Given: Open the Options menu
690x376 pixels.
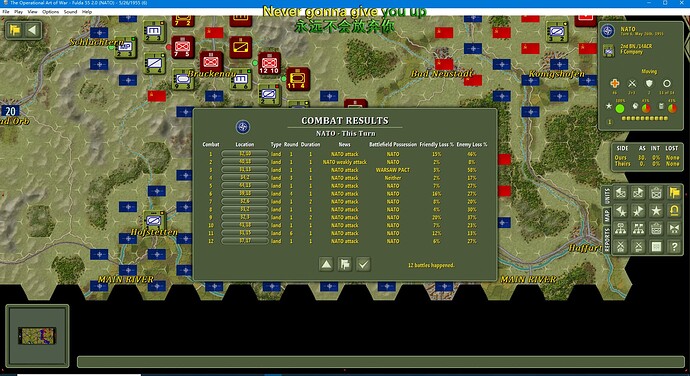Looking at the screenshot, I should pyautogui.click(x=50, y=12).
